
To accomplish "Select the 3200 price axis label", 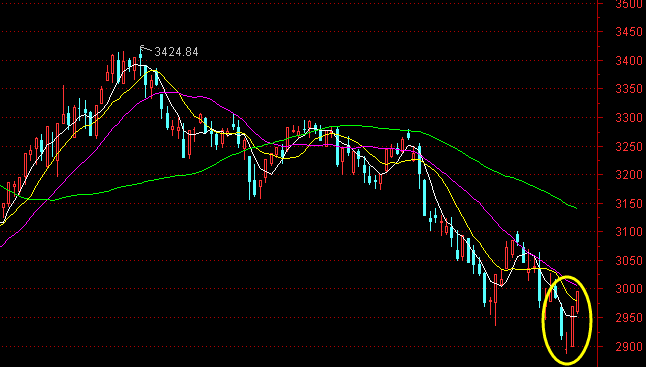I will [x=629, y=175].
